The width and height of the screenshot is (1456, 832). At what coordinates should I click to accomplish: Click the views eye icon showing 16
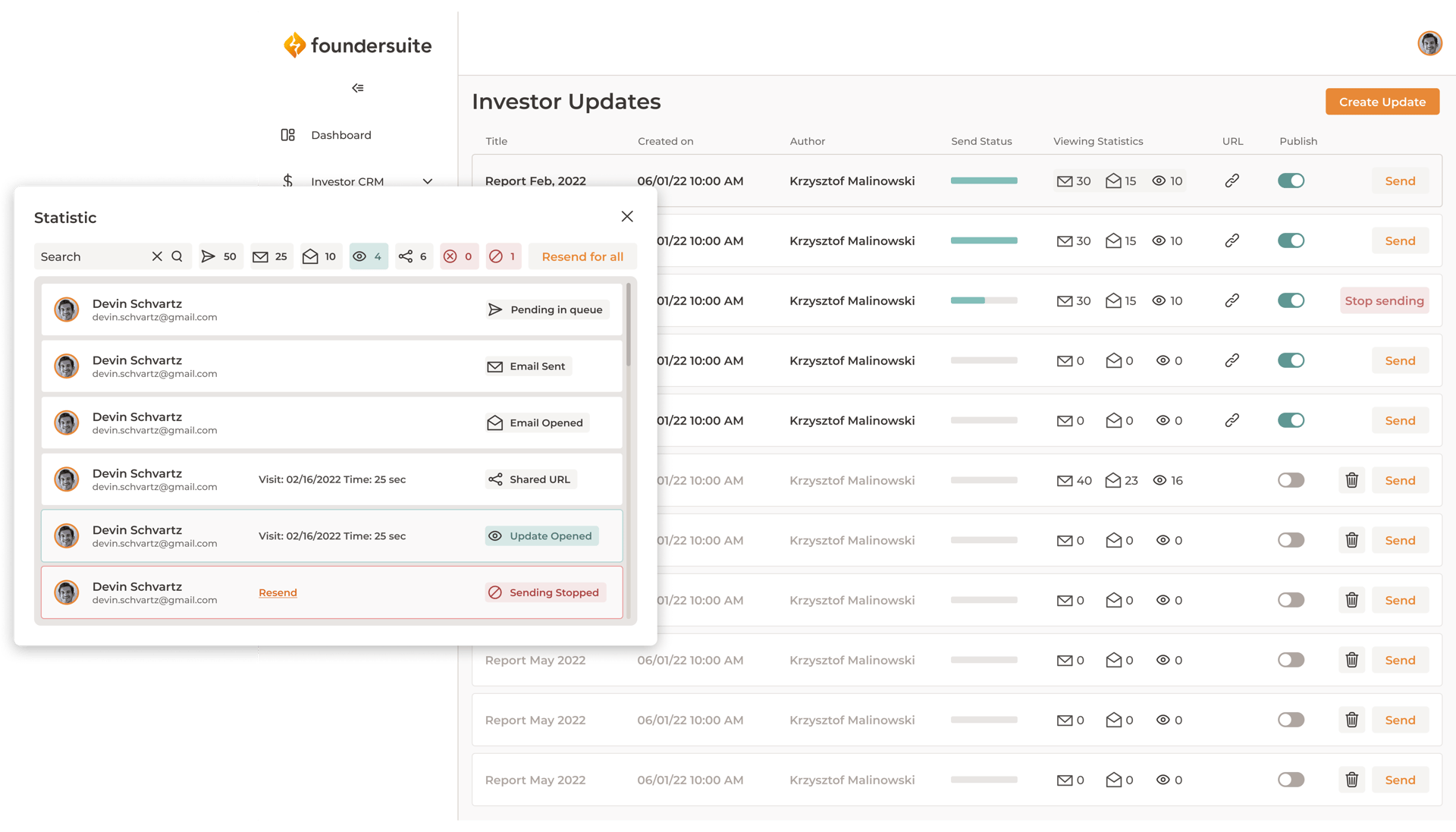pyautogui.click(x=1159, y=480)
